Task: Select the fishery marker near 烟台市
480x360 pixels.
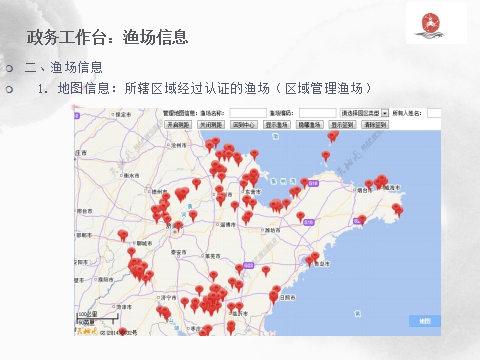Action: pos(369,184)
